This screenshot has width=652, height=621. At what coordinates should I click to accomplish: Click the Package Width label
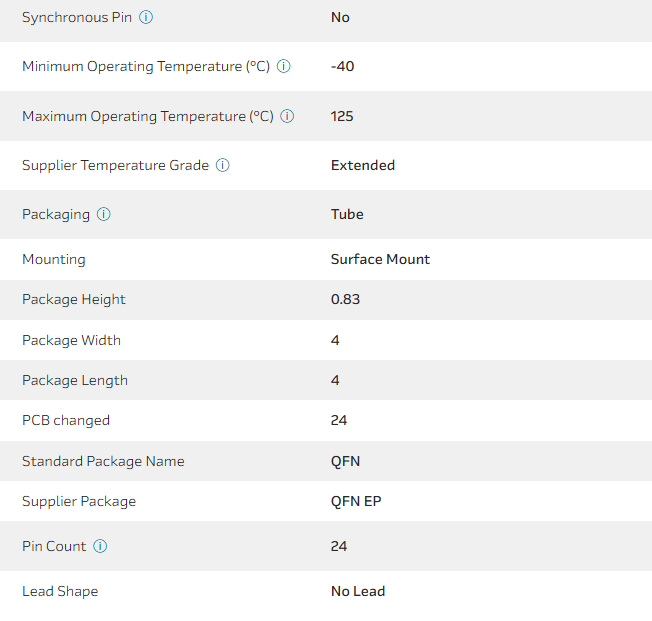(71, 340)
